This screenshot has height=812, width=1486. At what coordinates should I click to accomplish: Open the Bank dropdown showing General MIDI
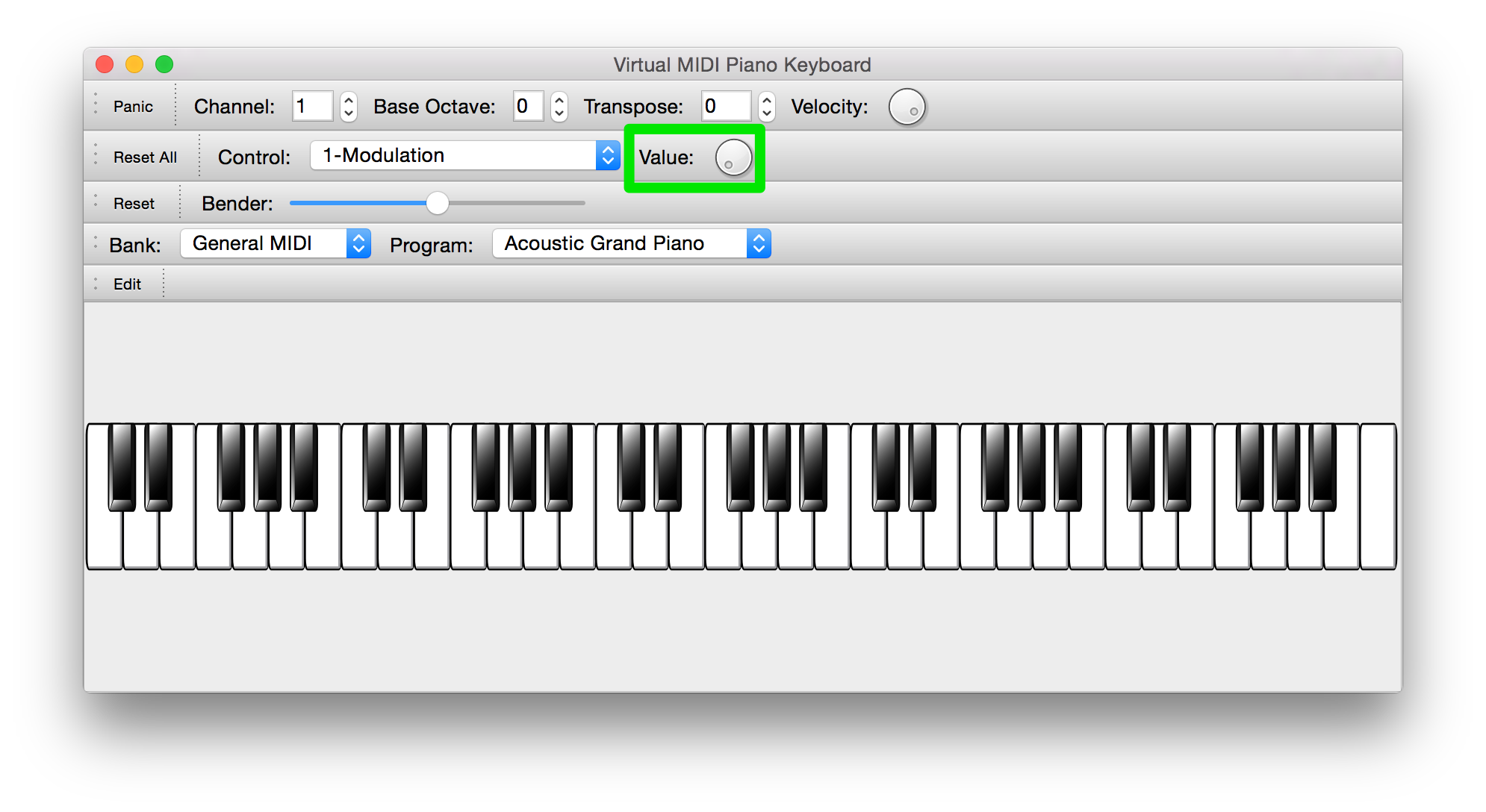click(275, 243)
